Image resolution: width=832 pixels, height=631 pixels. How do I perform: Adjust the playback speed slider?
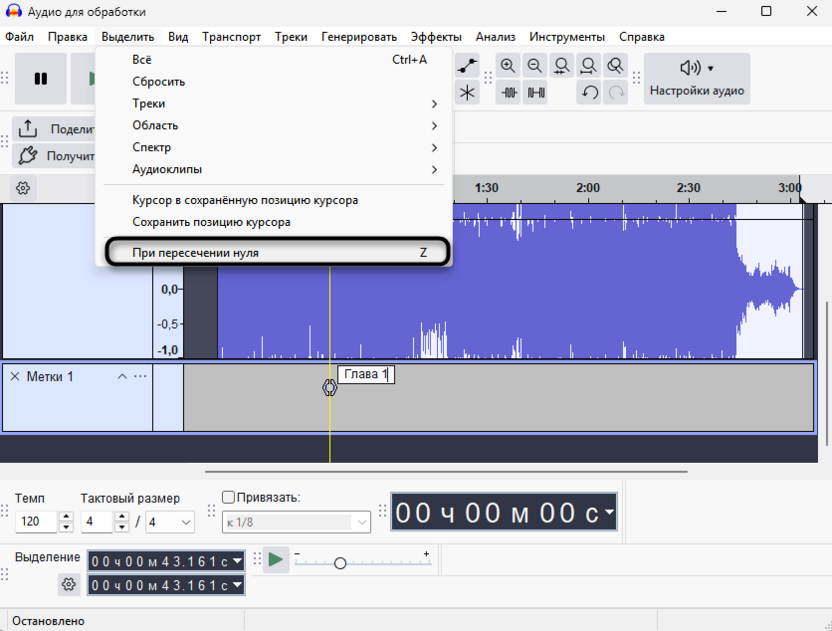pos(341,562)
